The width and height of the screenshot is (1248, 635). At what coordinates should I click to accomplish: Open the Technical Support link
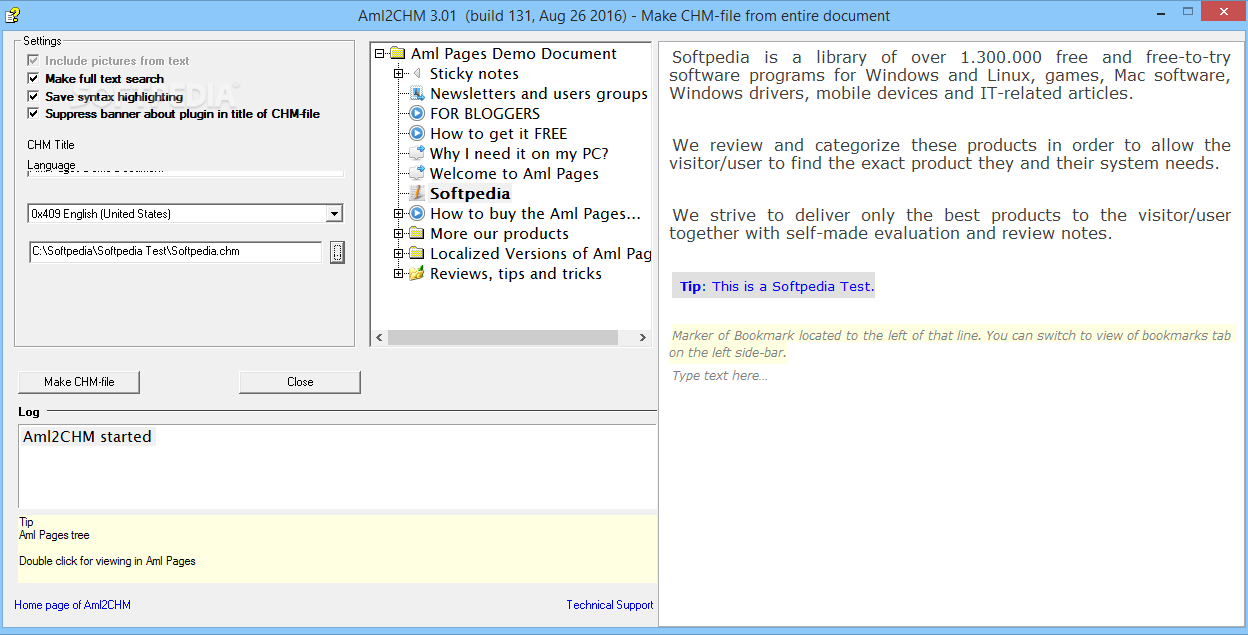point(609,605)
